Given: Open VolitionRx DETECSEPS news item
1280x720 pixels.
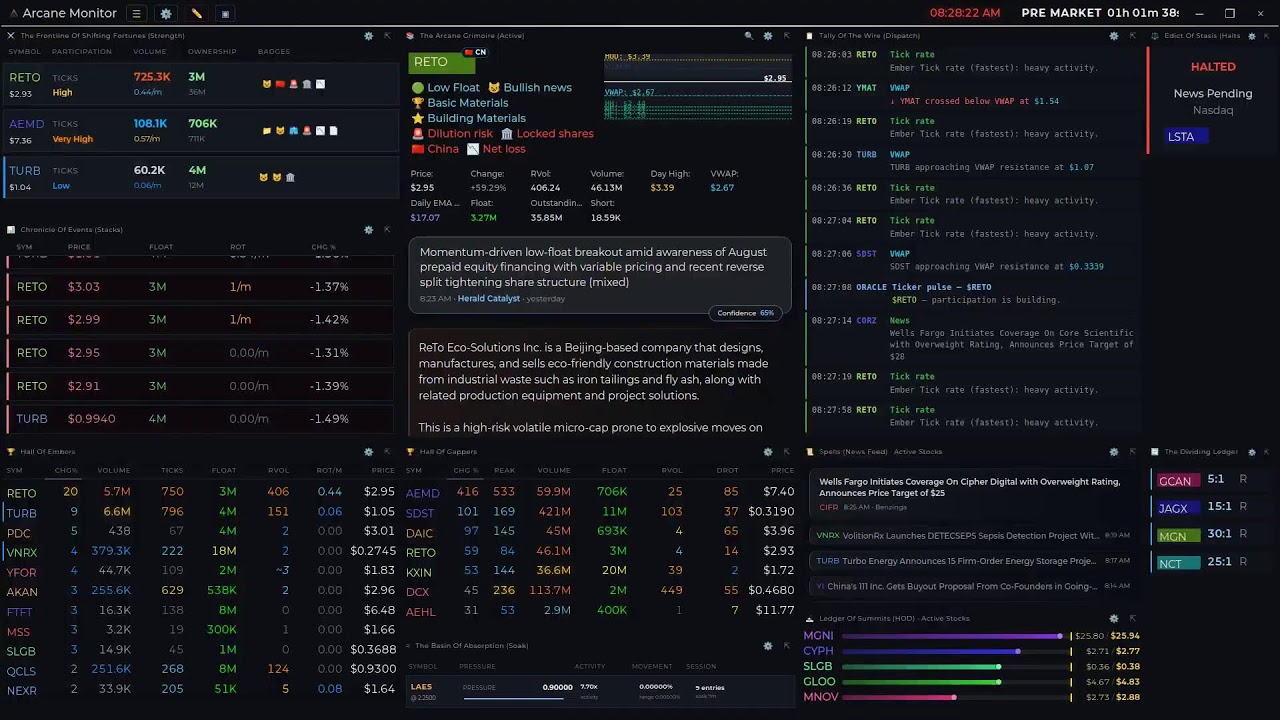Looking at the screenshot, I should click(973, 536).
